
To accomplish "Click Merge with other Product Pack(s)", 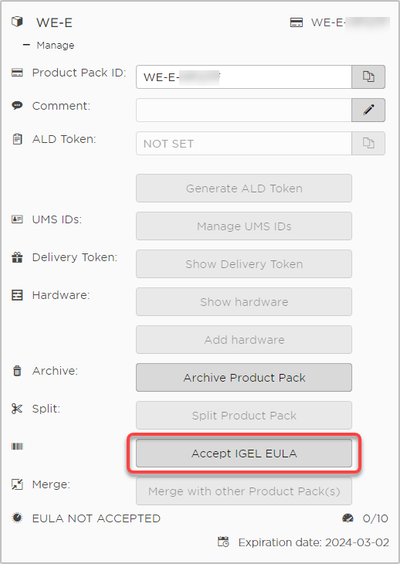I will (x=244, y=491).
